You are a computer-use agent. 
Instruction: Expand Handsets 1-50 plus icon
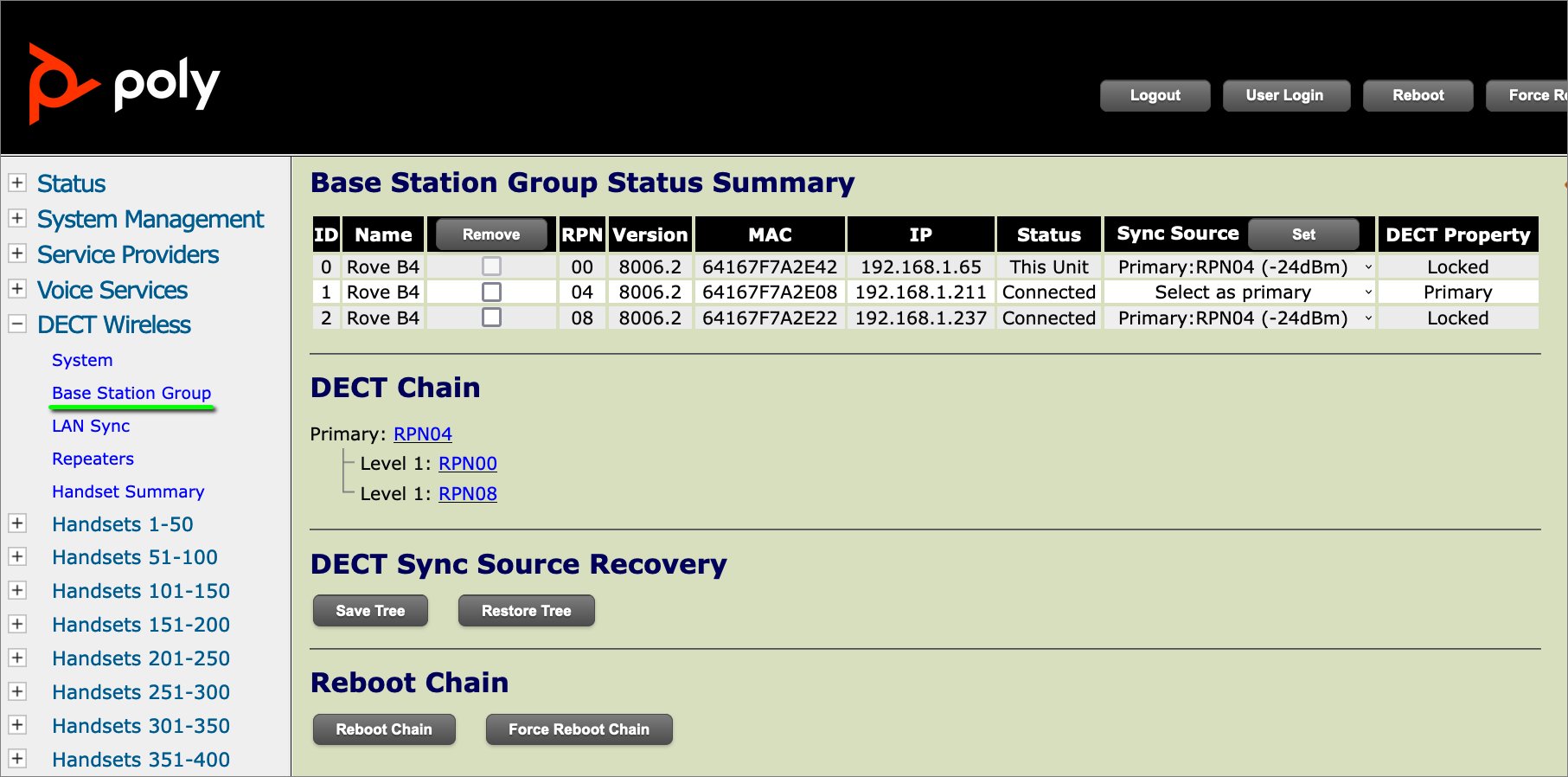click(x=16, y=523)
